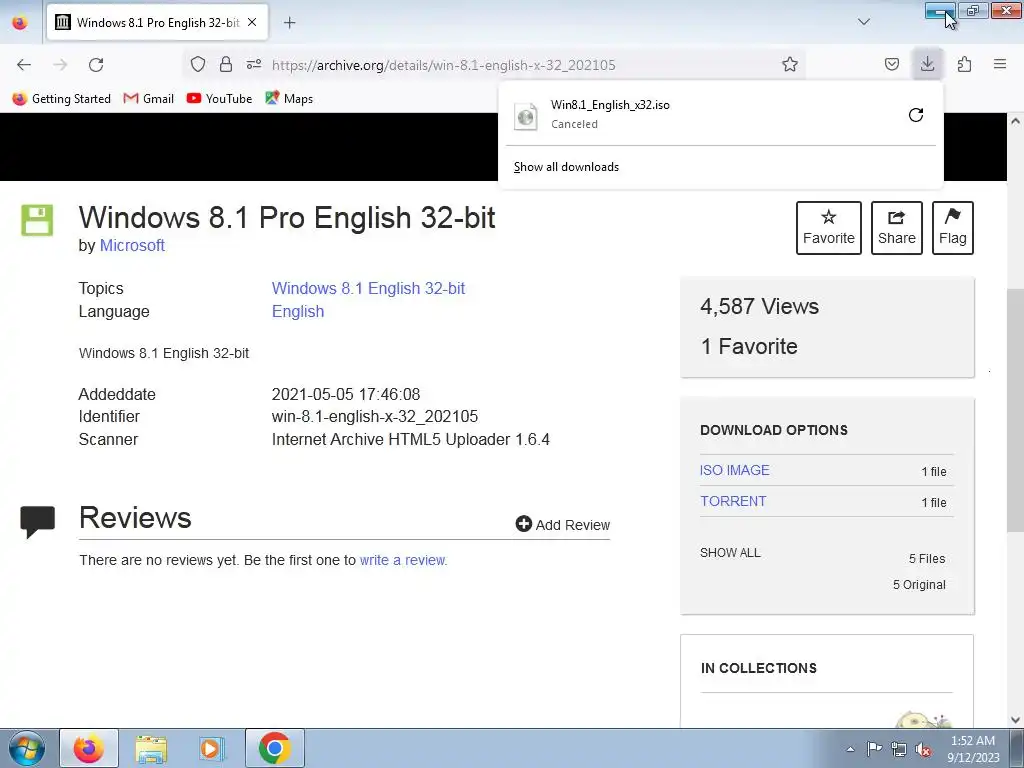This screenshot has width=1024, height=768.
Task: Reload the current page
Action: pyautogui.click(x=96, y=65)
